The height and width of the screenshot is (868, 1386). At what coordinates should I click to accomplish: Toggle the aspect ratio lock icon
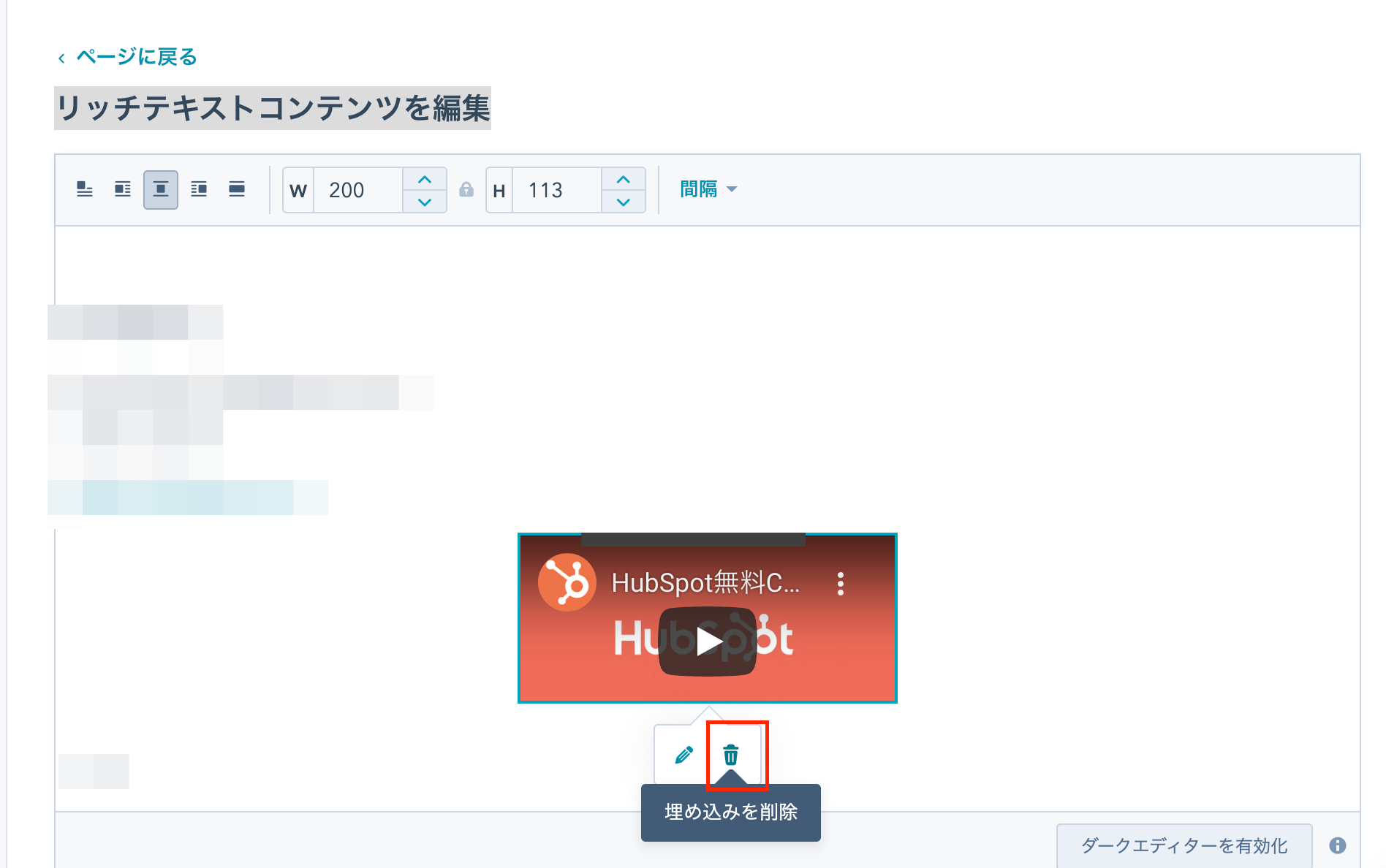pos(466,190)
